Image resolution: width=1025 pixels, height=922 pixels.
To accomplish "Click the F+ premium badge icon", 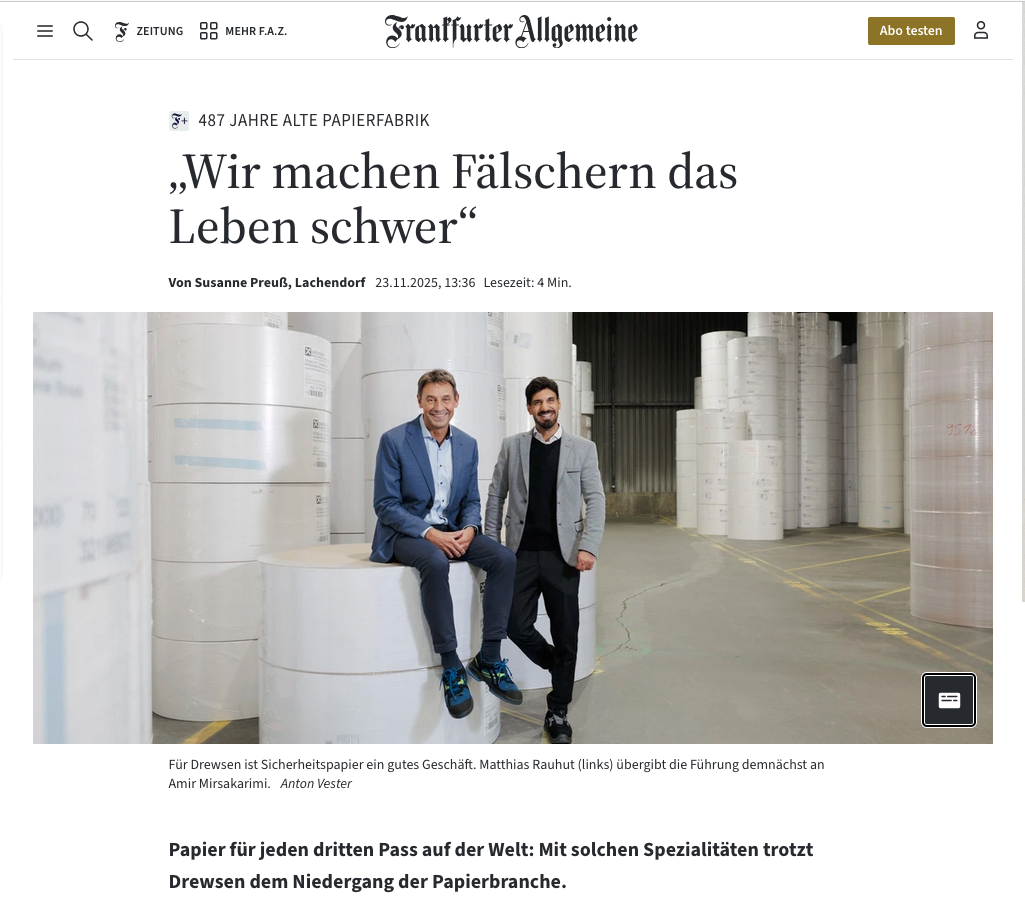I will pos(179,120).
